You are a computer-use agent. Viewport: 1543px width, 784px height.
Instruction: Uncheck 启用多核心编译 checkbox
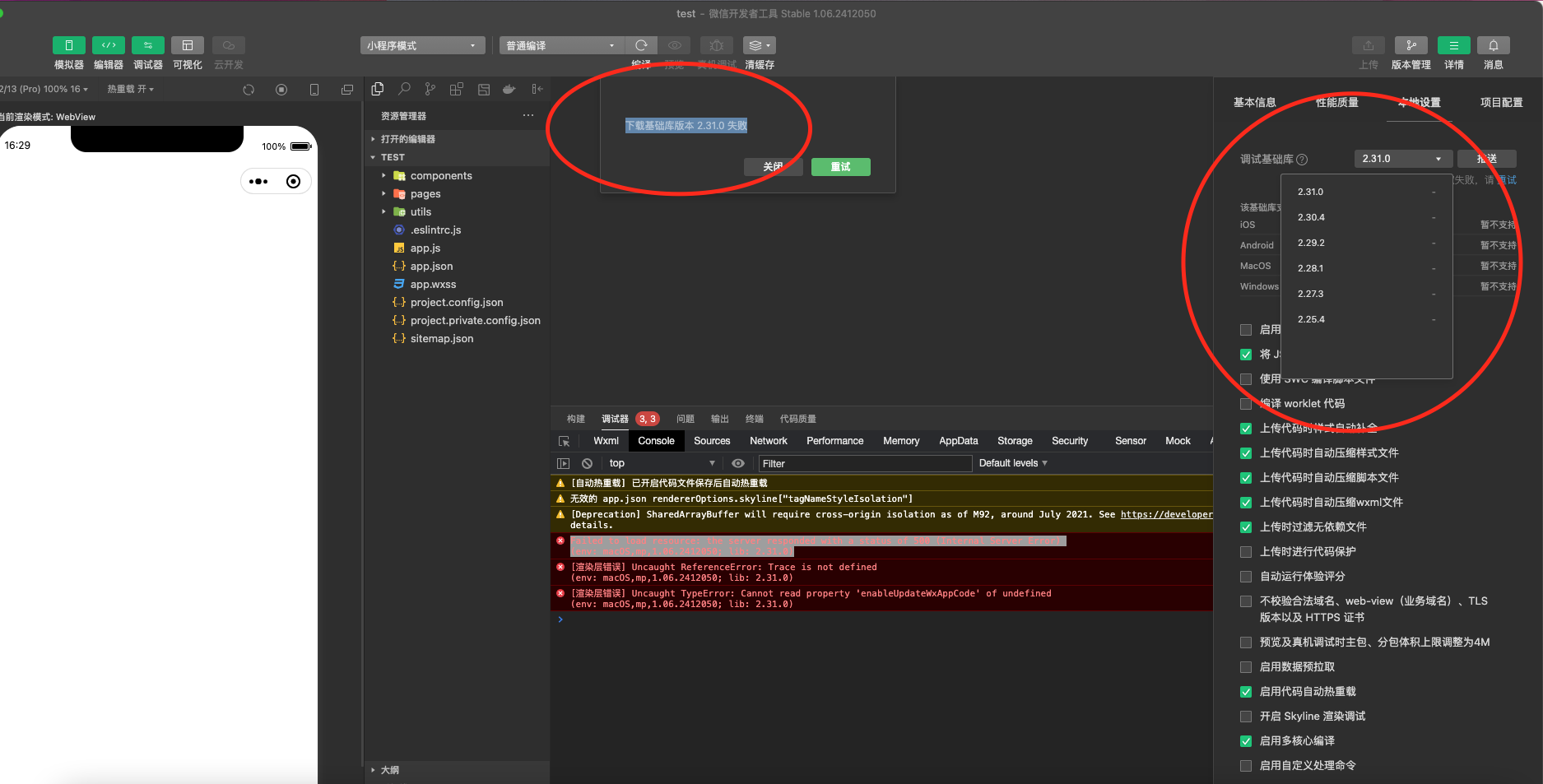(1246, 741)
